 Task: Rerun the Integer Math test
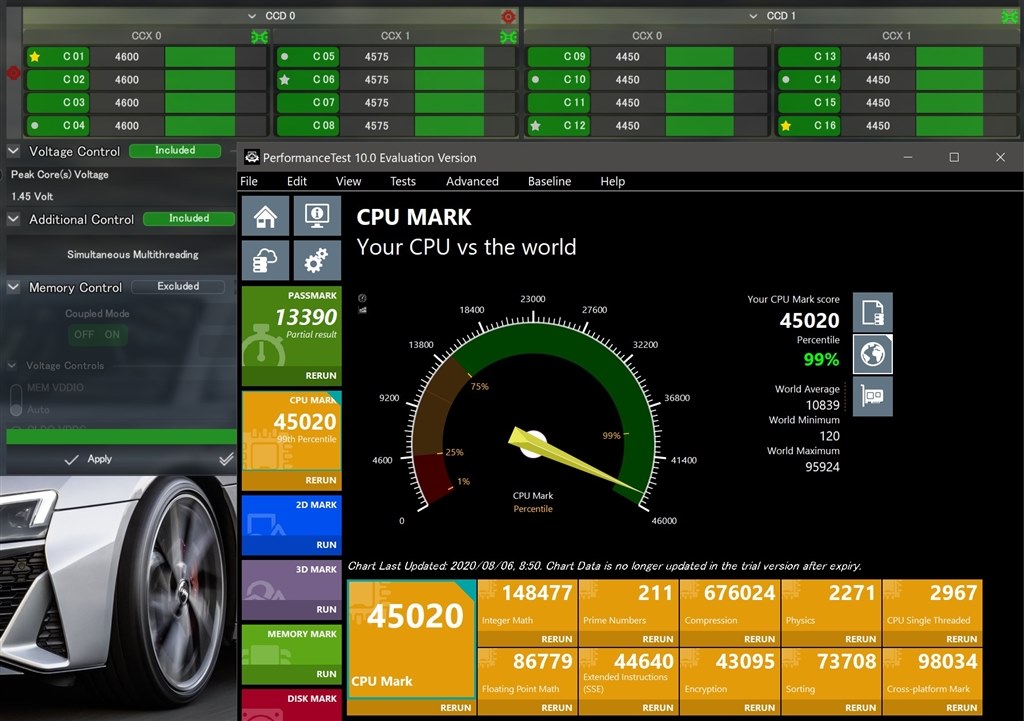pos(556,639)
